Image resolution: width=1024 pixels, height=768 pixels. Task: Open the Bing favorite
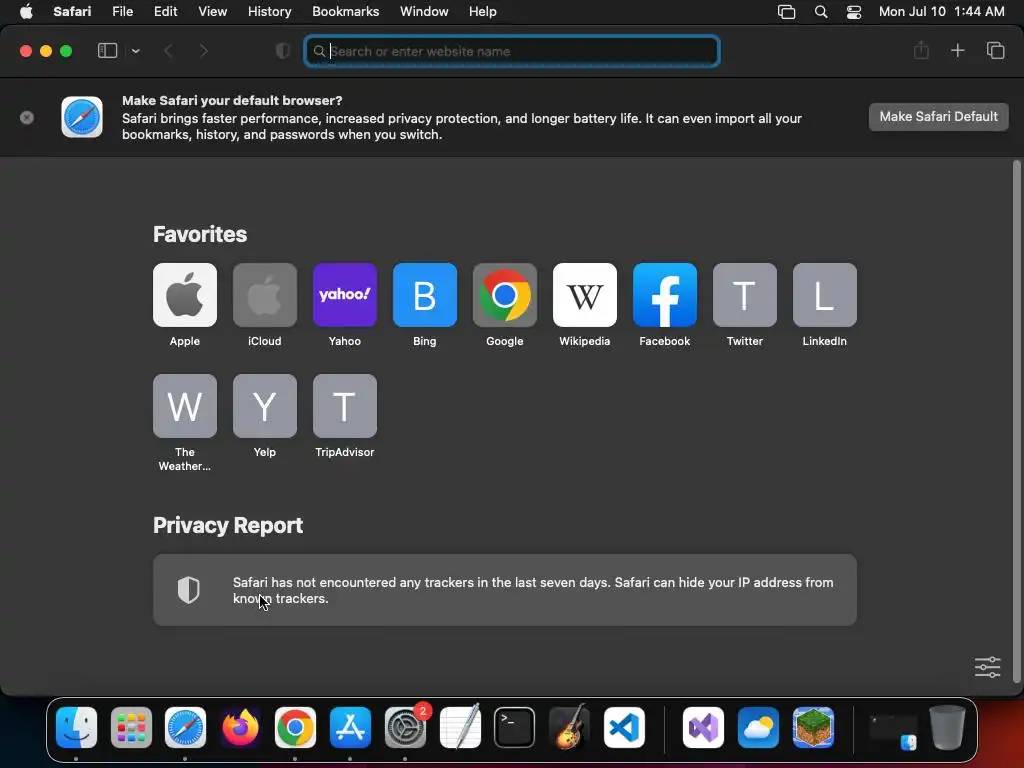pos(424,295)
